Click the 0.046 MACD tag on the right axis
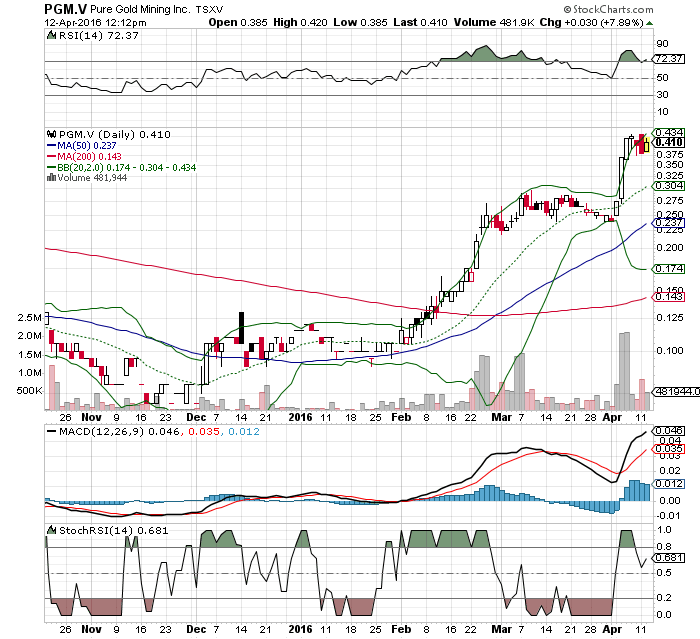This screenshot has height=639, width=700. point(669,431)
